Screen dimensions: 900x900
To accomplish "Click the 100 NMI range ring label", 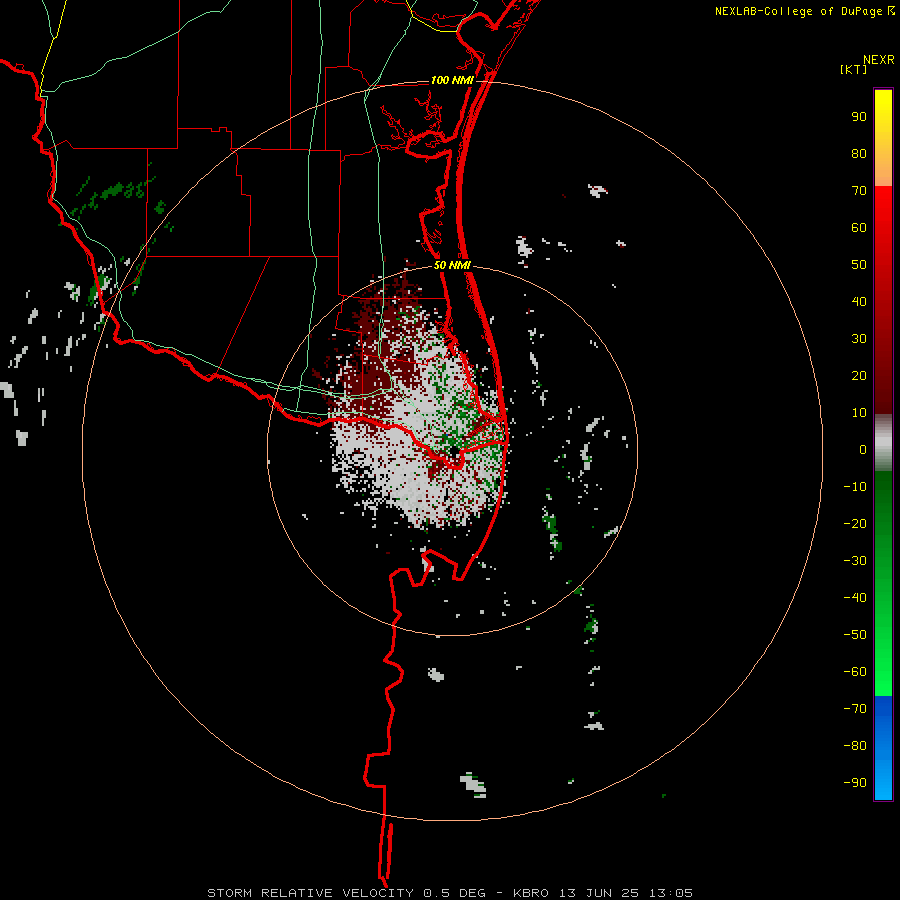I will click(452, 80).
